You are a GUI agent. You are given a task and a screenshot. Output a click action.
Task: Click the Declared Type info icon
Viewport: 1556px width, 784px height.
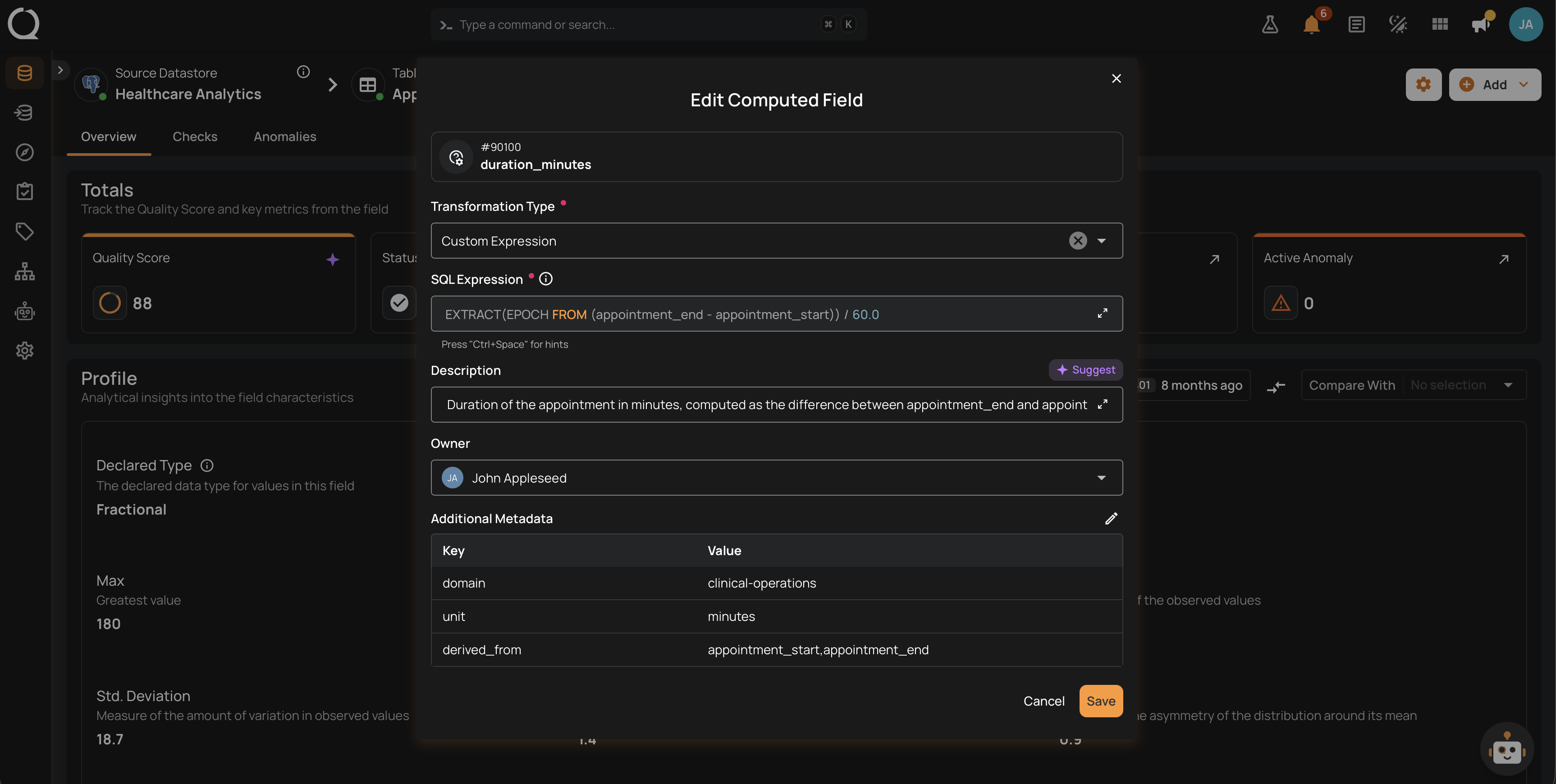(206, 465)
